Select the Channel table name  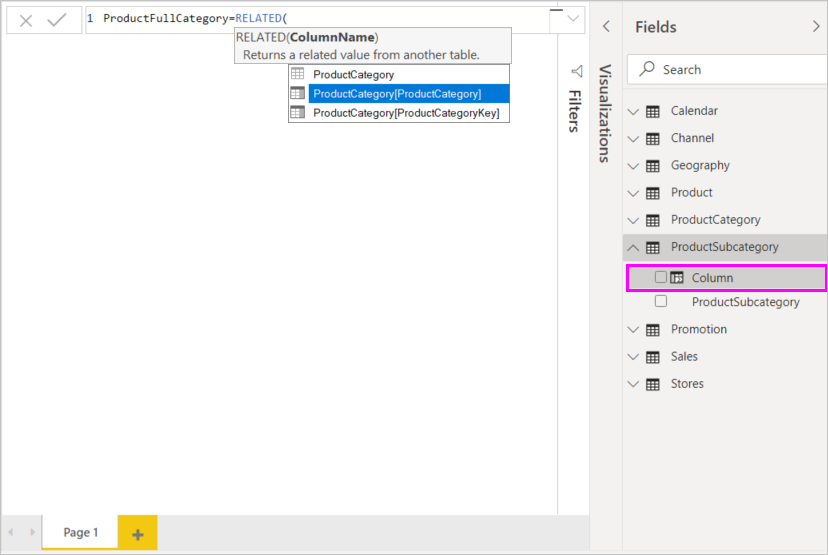click(x=692, y=138)
